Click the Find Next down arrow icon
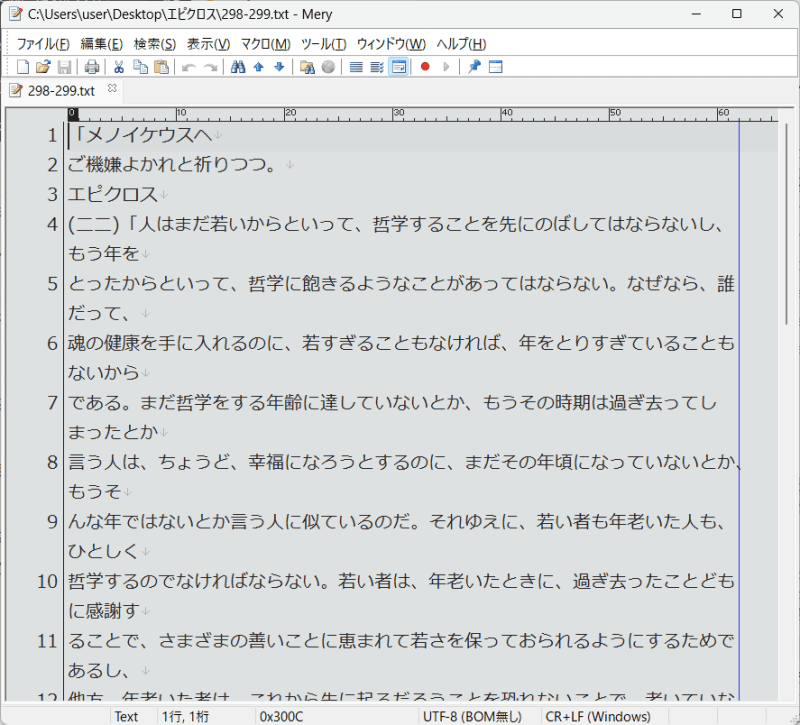Screen dimensions: 800x725 pos(279,67)
